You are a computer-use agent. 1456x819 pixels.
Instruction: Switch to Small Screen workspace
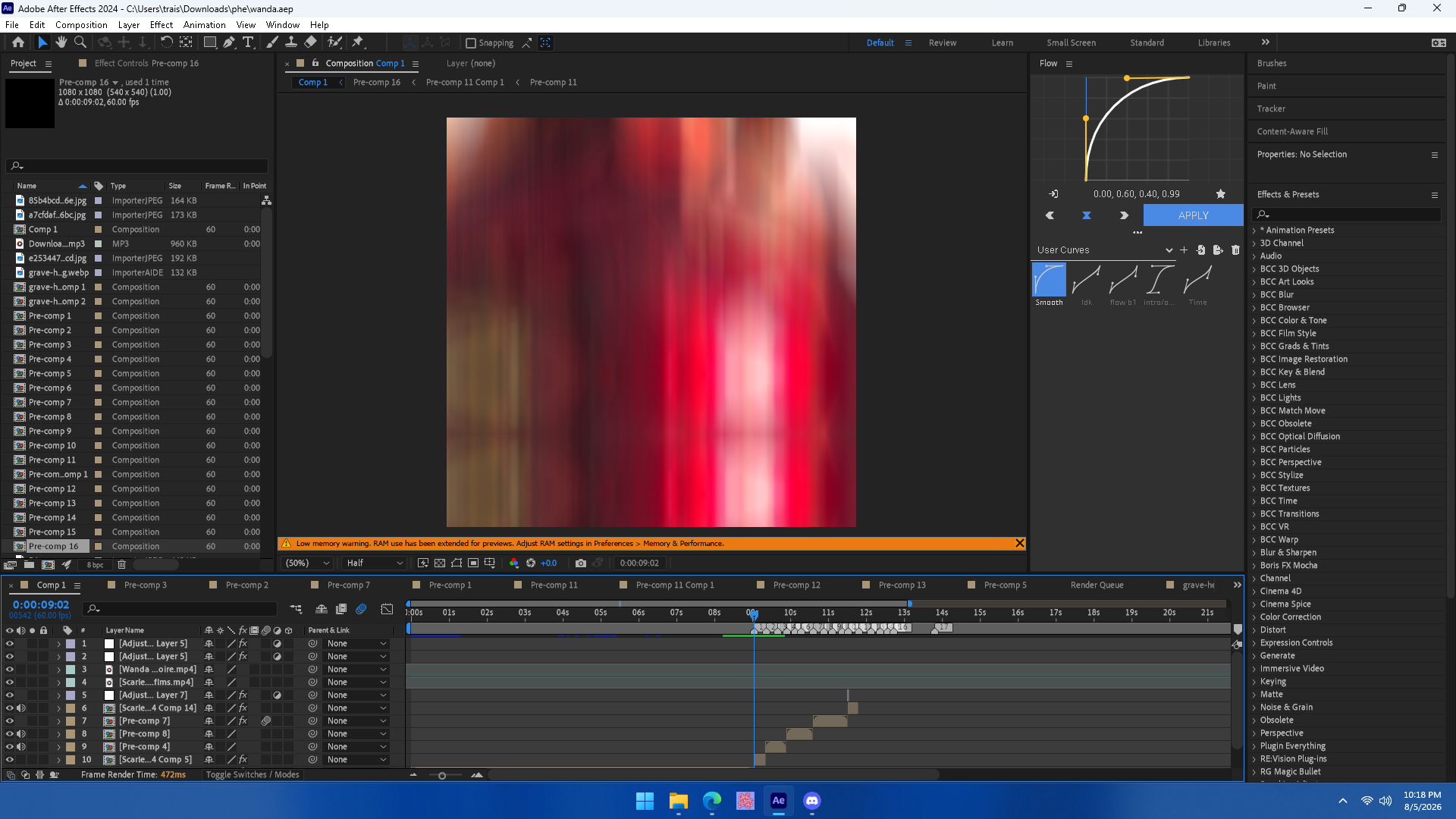[1071, 42]
